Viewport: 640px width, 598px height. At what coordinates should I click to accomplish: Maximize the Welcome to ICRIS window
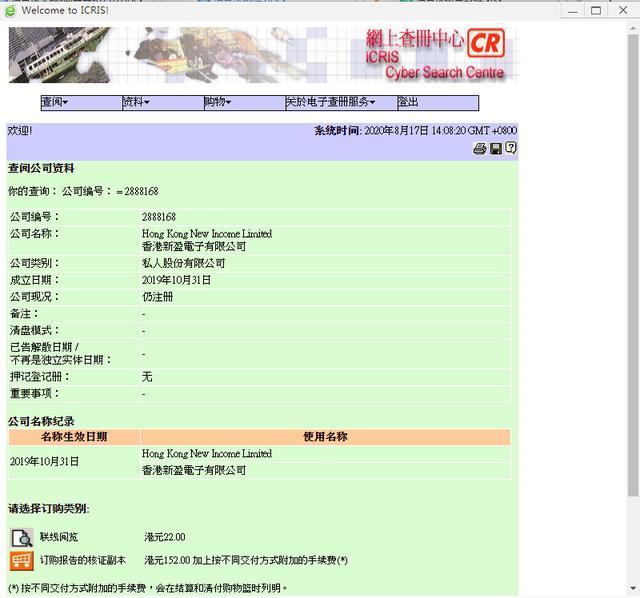[x=596, y=11]
